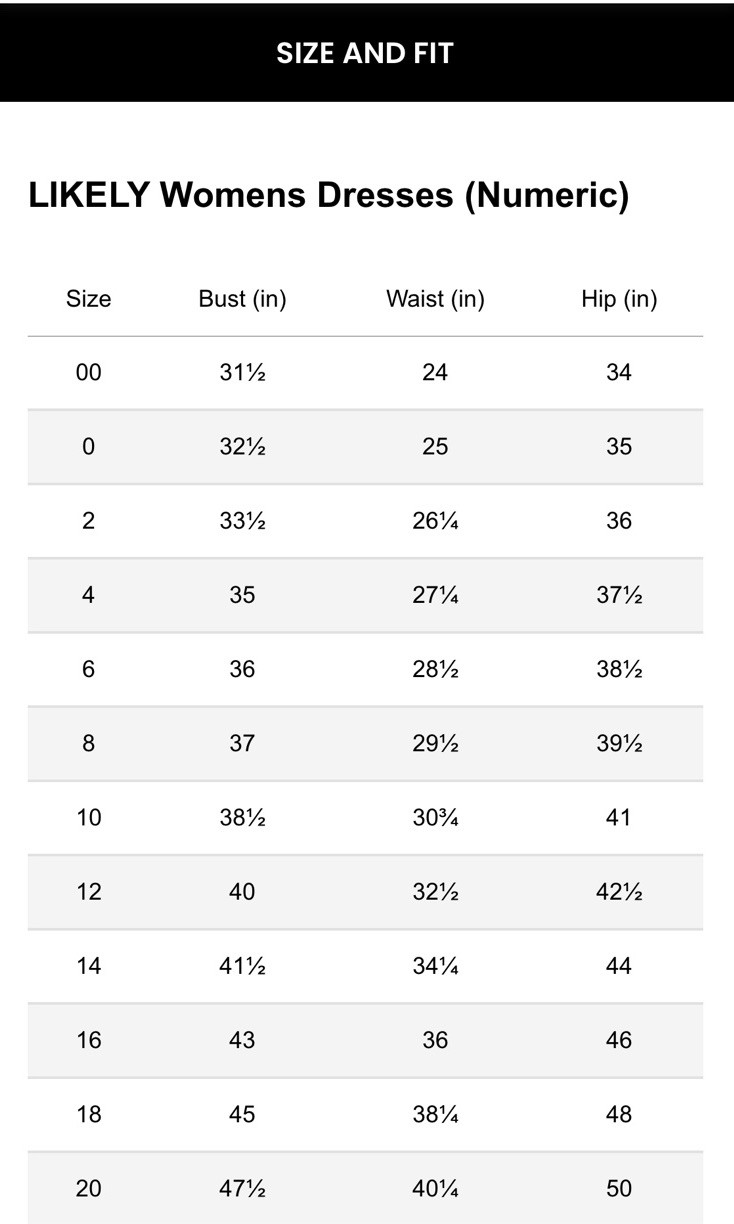Select the size 16 row label

(88, 1040)
